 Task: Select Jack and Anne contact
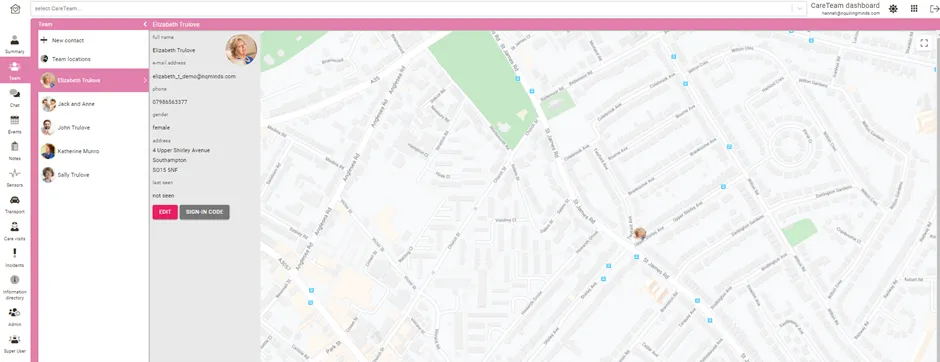click(94, 104)
